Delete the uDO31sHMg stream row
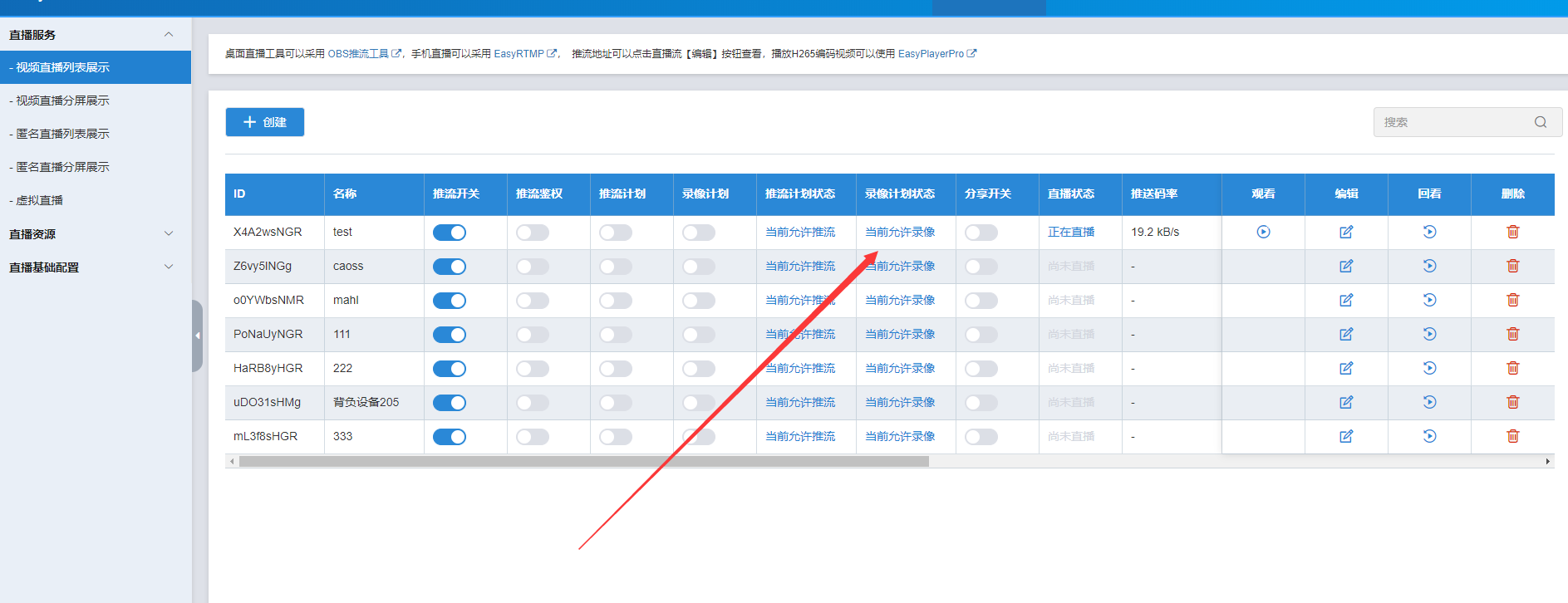This screenshot has height=603, width=1568. click(x=1512, y=402)
